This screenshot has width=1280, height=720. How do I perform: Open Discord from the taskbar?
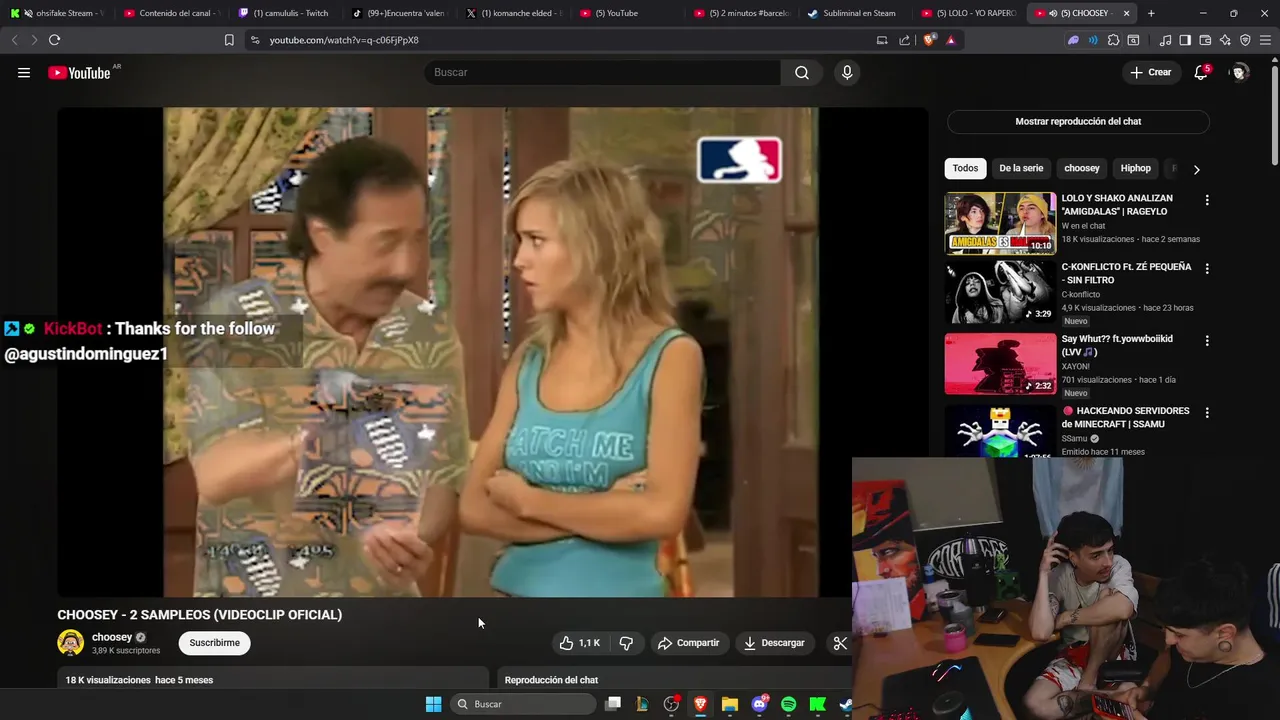759,704
